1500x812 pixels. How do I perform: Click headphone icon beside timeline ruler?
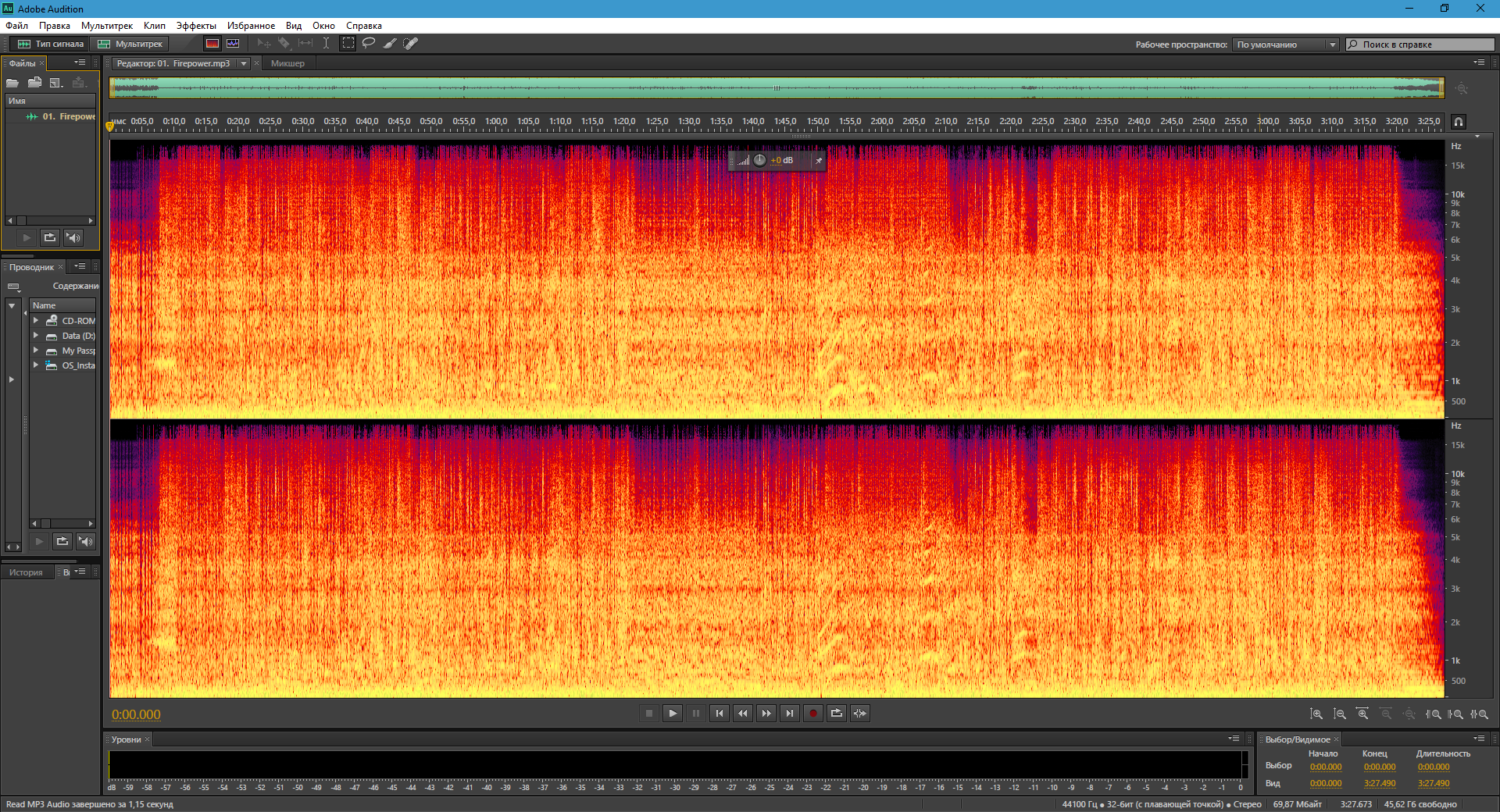coord(1459,122)
